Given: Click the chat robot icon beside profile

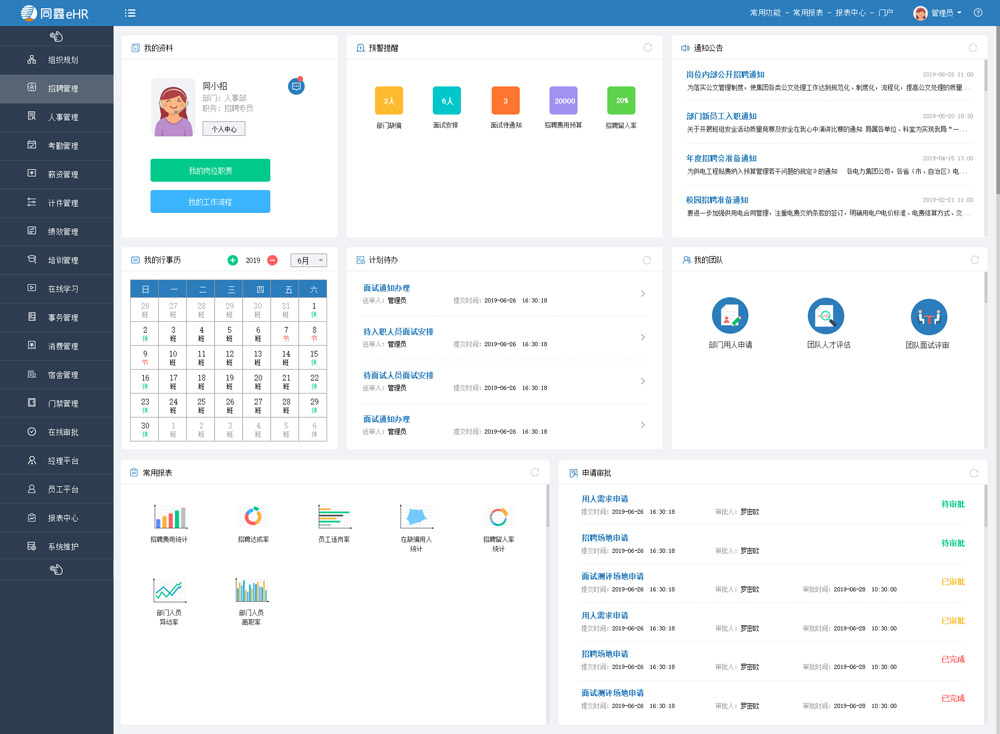Looking at the screenshot, I should [x=296, y=86].
